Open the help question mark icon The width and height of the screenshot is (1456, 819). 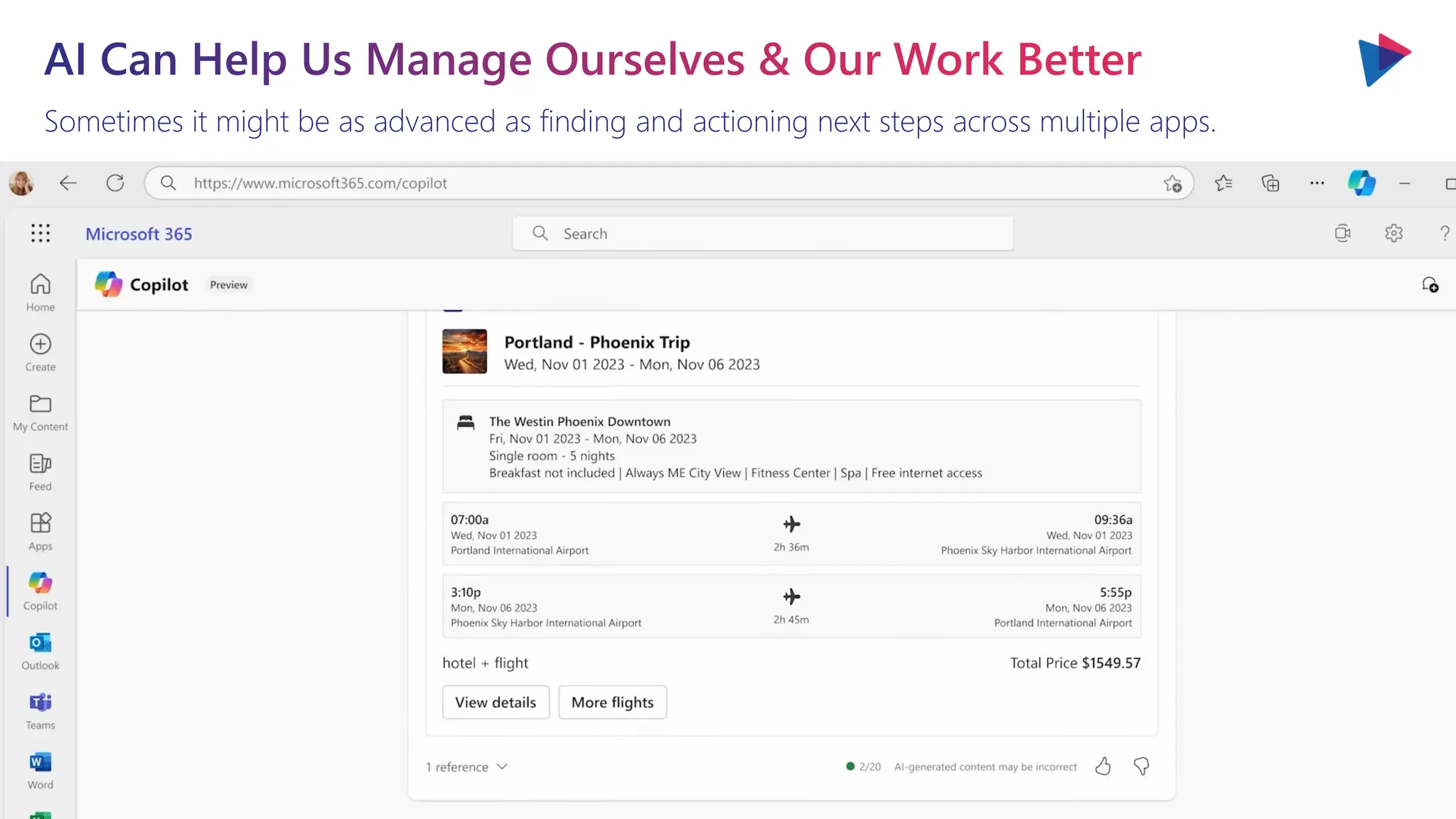point(1444,233)
